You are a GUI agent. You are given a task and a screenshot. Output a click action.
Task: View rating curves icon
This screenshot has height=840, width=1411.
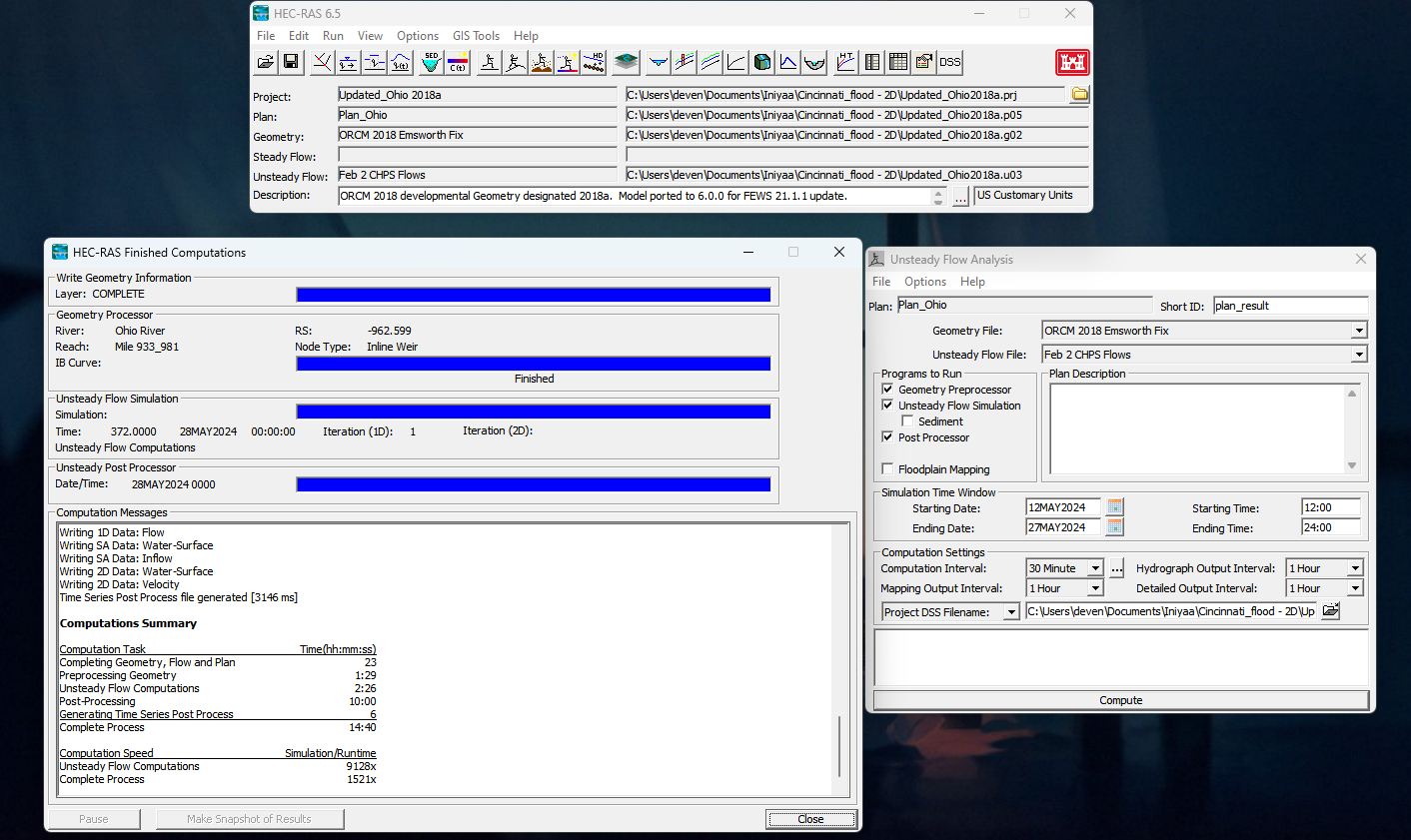pos(735,62)
